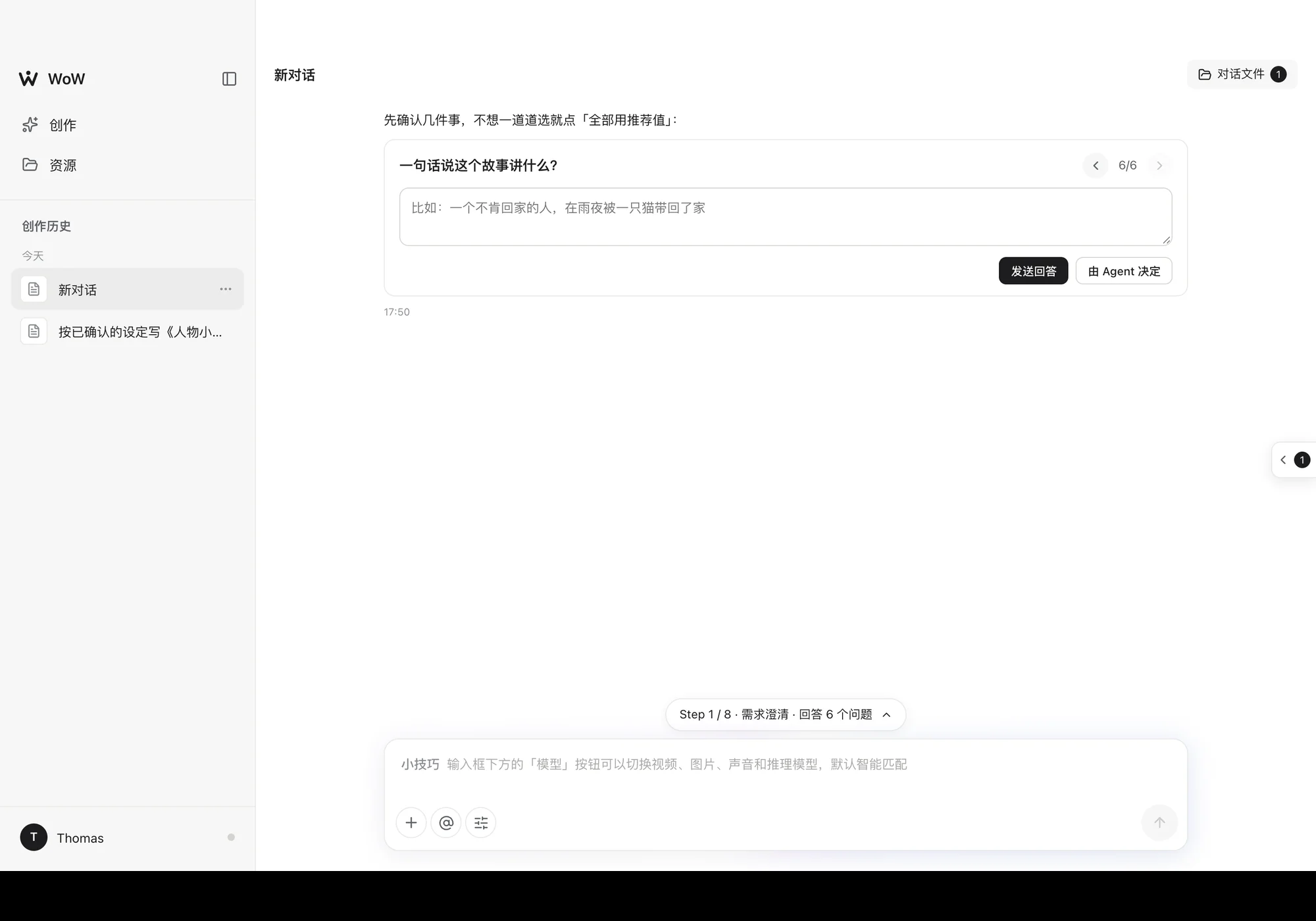
Task: Click the 新对话 page title
Action: click(x=295, y=75)
